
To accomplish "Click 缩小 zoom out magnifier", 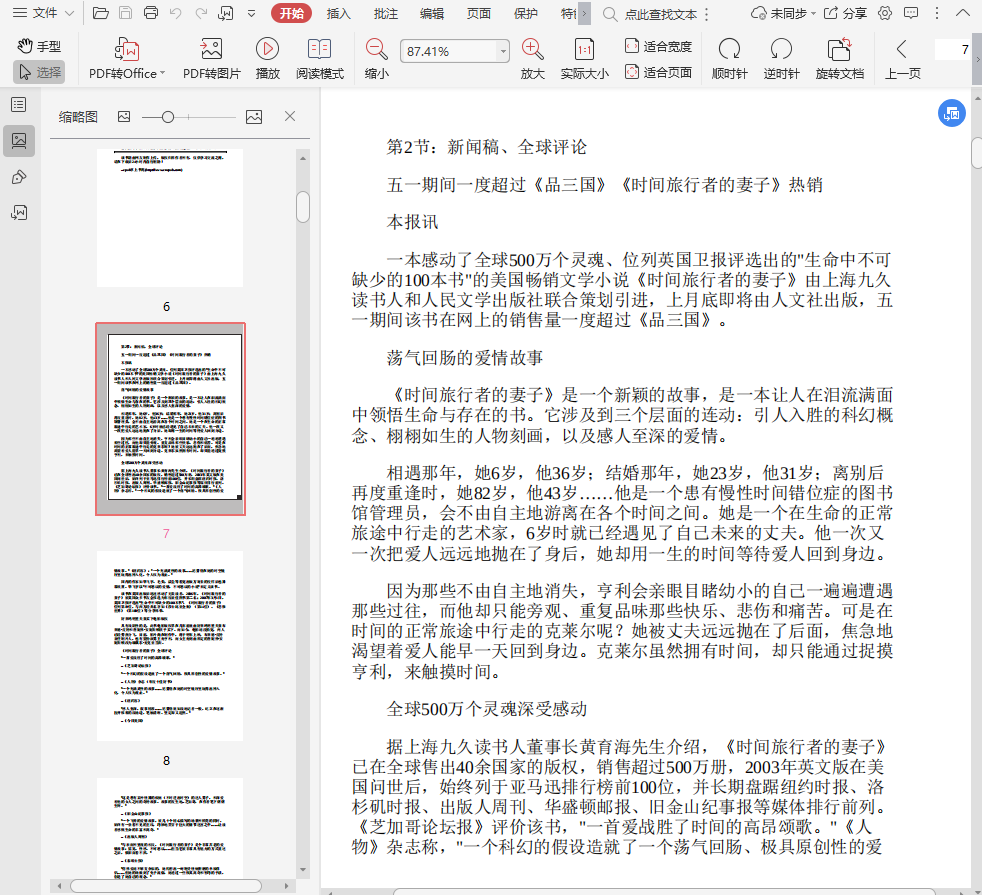I will [376, 59].
